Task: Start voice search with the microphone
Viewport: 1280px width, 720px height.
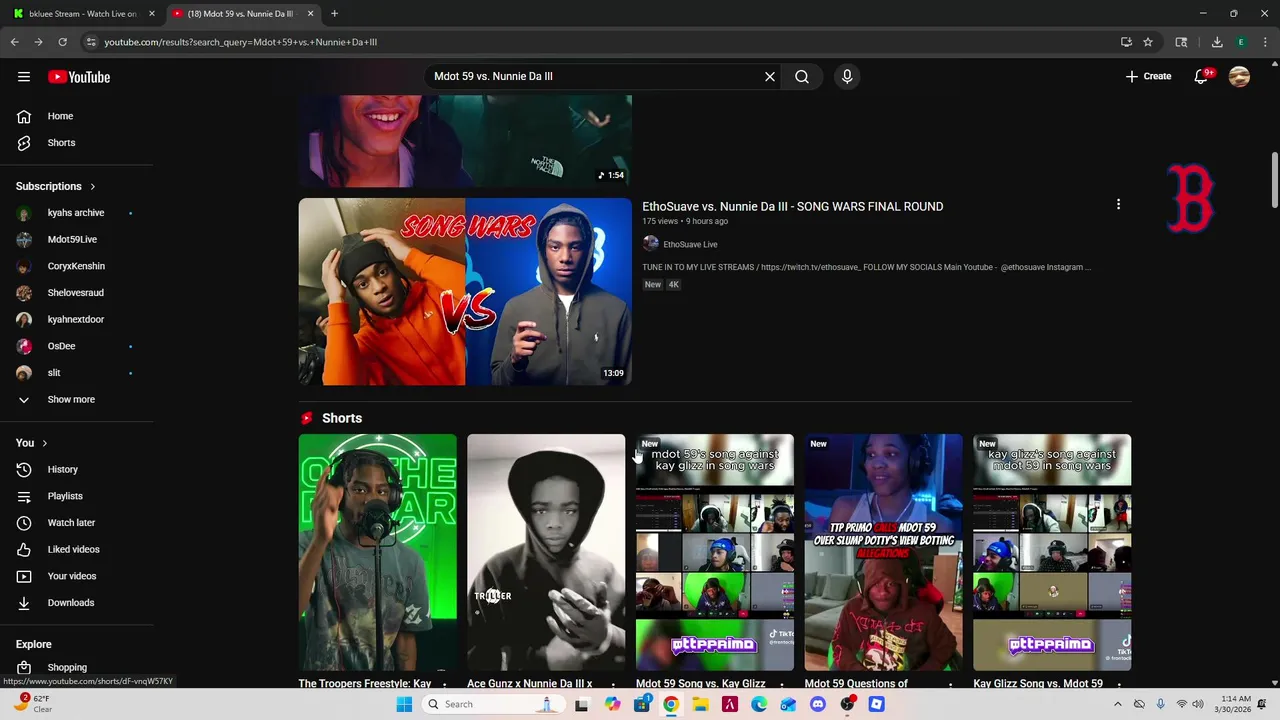Action: coord(847,76)
